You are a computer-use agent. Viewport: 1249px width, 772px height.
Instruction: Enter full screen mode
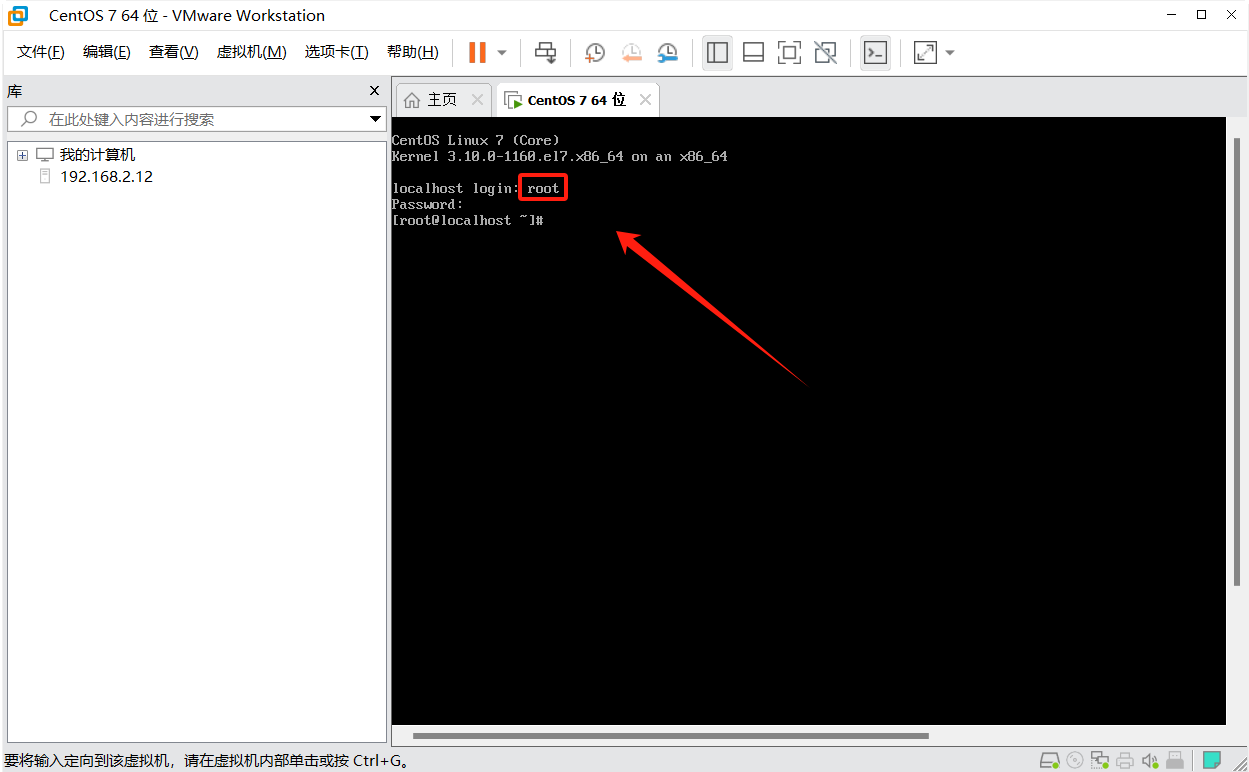coord(789,52)
